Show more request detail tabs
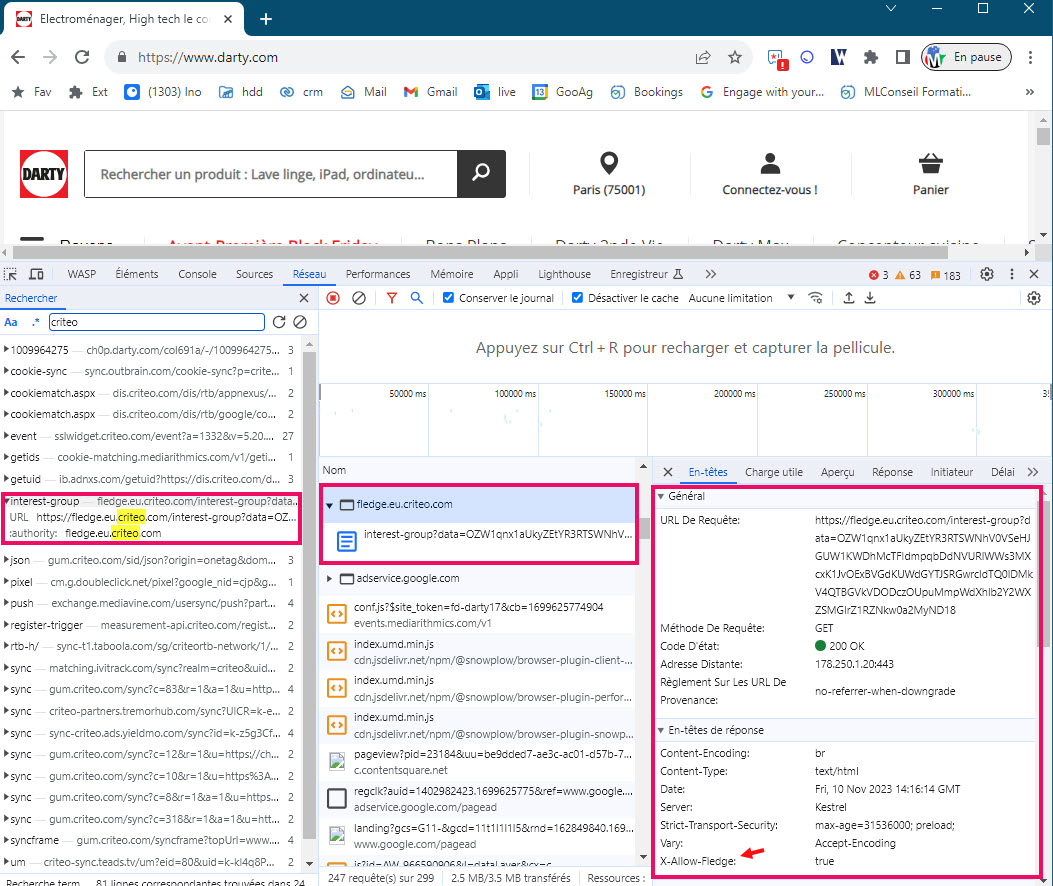Viewport: 1053px width, 886px height. point(1033,472)
